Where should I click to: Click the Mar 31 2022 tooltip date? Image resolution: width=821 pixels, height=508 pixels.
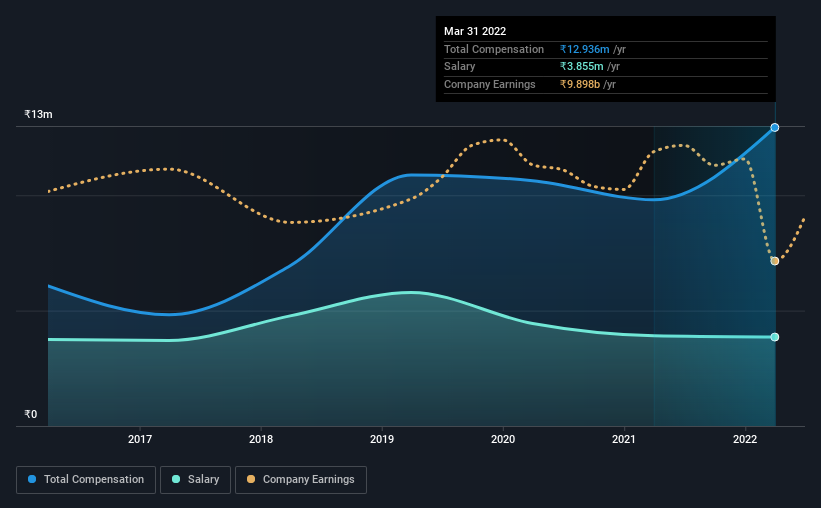pyautogui.click(x=475, y=31)
